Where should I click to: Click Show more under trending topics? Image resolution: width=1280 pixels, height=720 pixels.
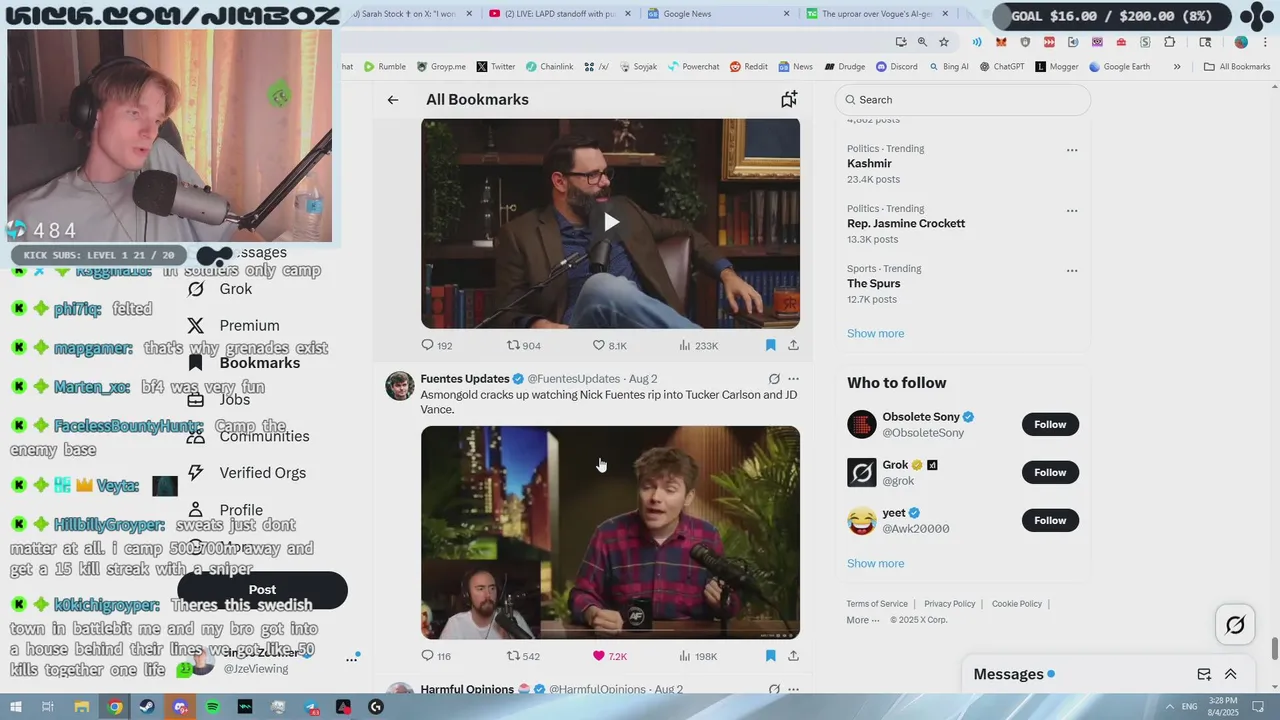point(875,334)
